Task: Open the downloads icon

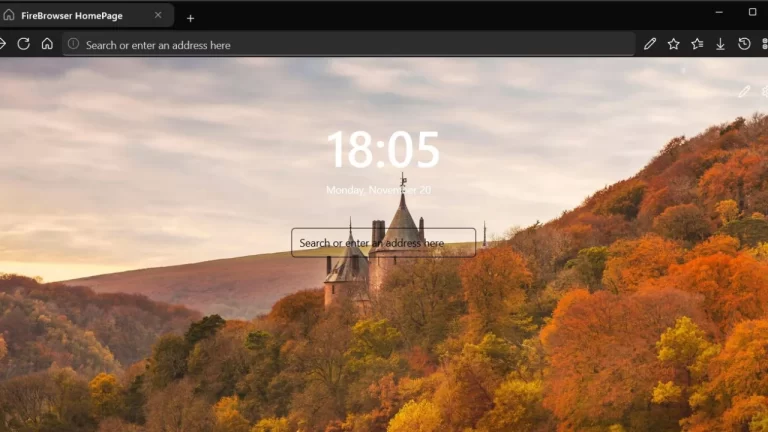Action: point(720,44)
